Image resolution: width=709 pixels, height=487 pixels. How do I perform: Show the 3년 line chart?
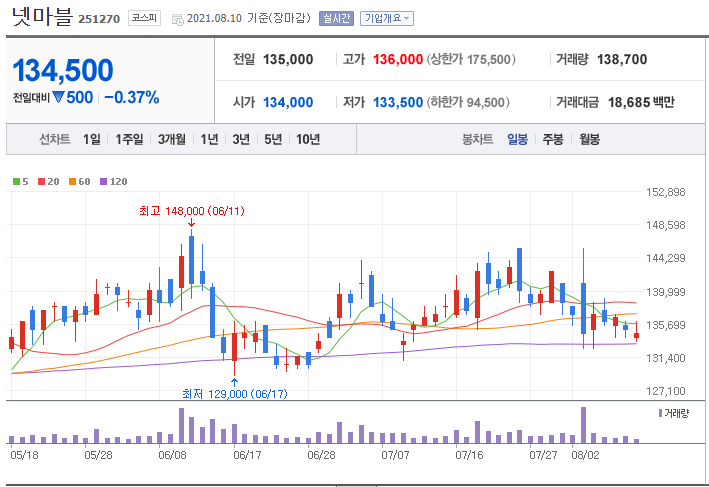[241, 139]
